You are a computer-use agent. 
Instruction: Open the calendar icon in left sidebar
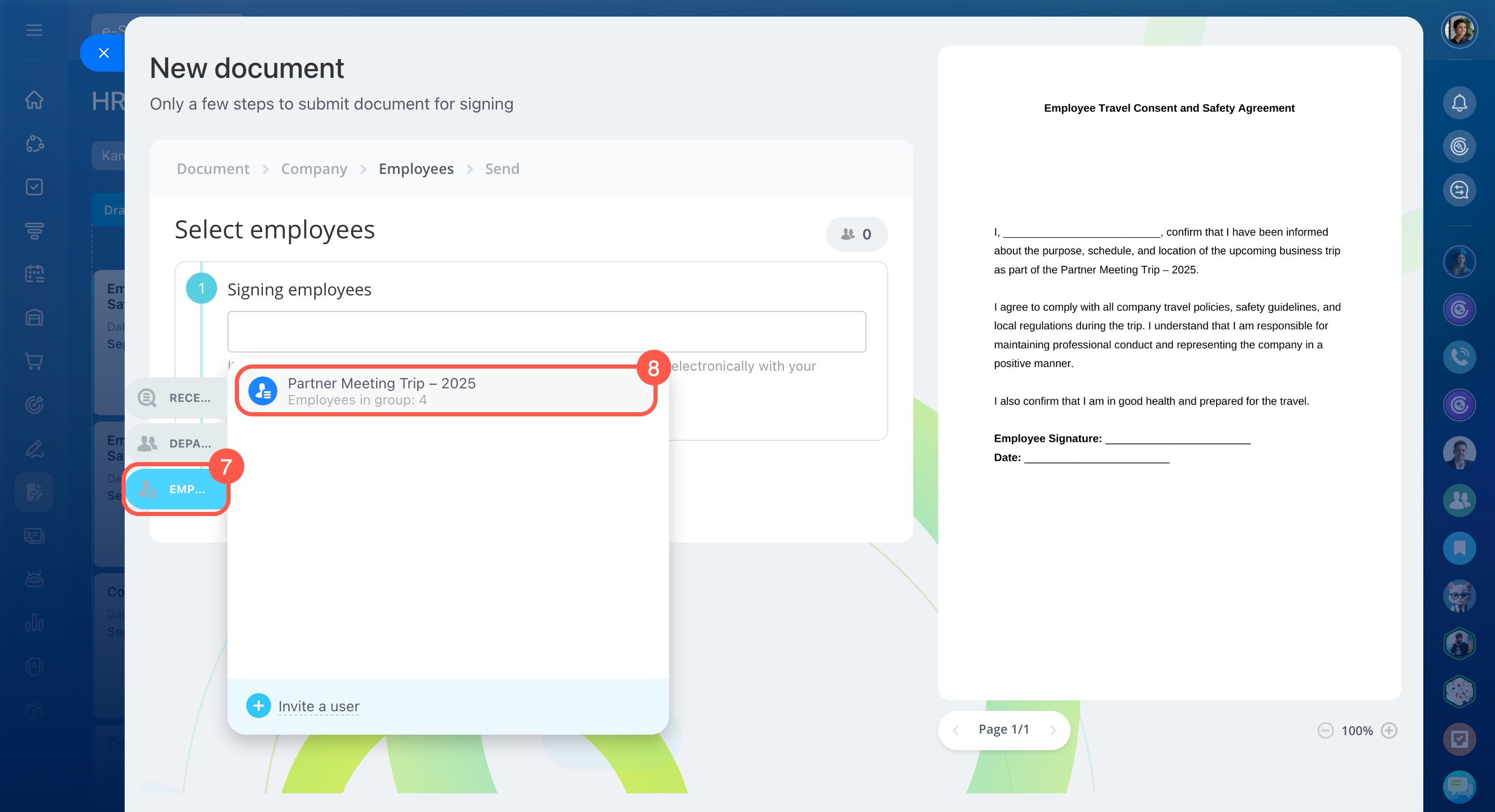point(34,274)
